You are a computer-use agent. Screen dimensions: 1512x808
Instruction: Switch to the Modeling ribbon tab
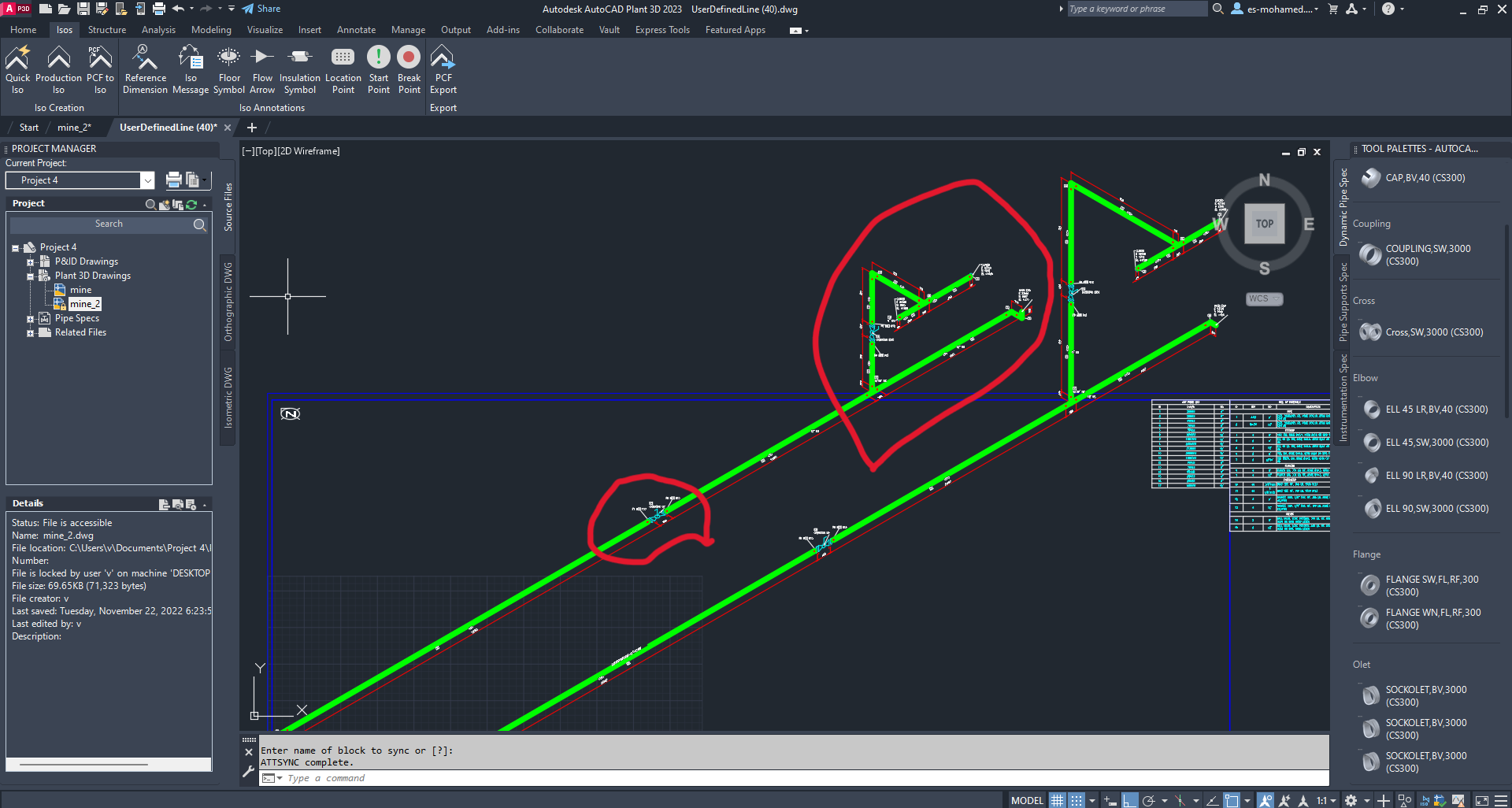coord(210,29)
